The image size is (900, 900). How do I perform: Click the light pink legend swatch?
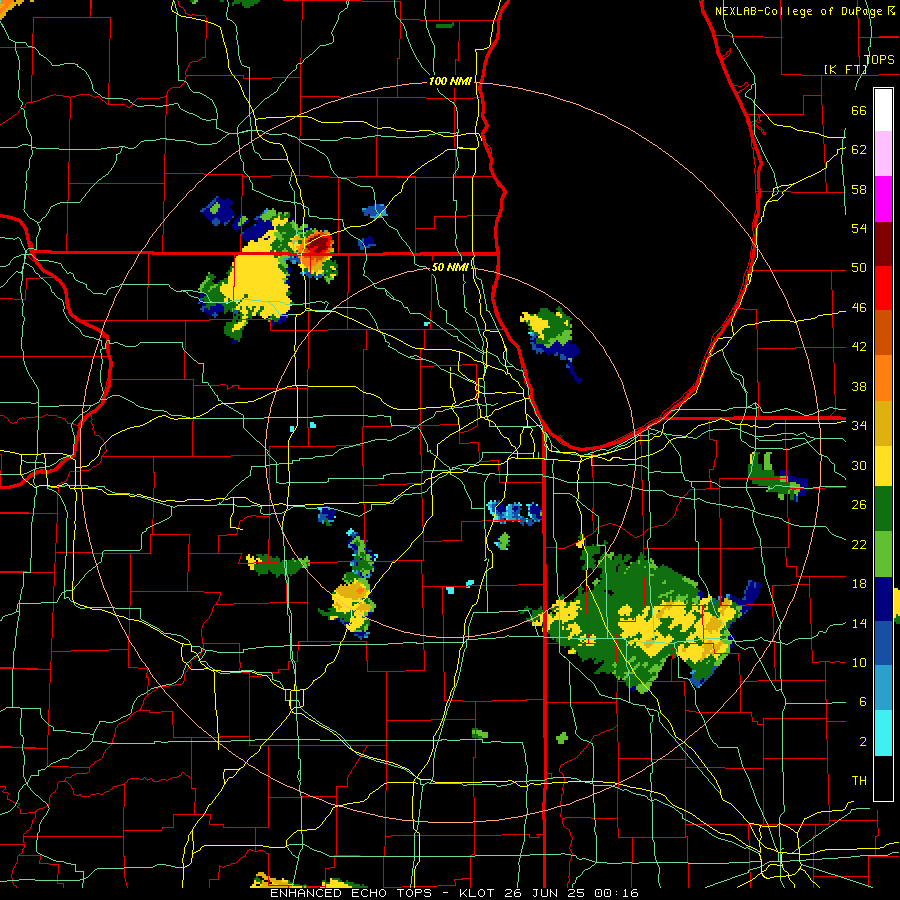(x=883, y=154)
